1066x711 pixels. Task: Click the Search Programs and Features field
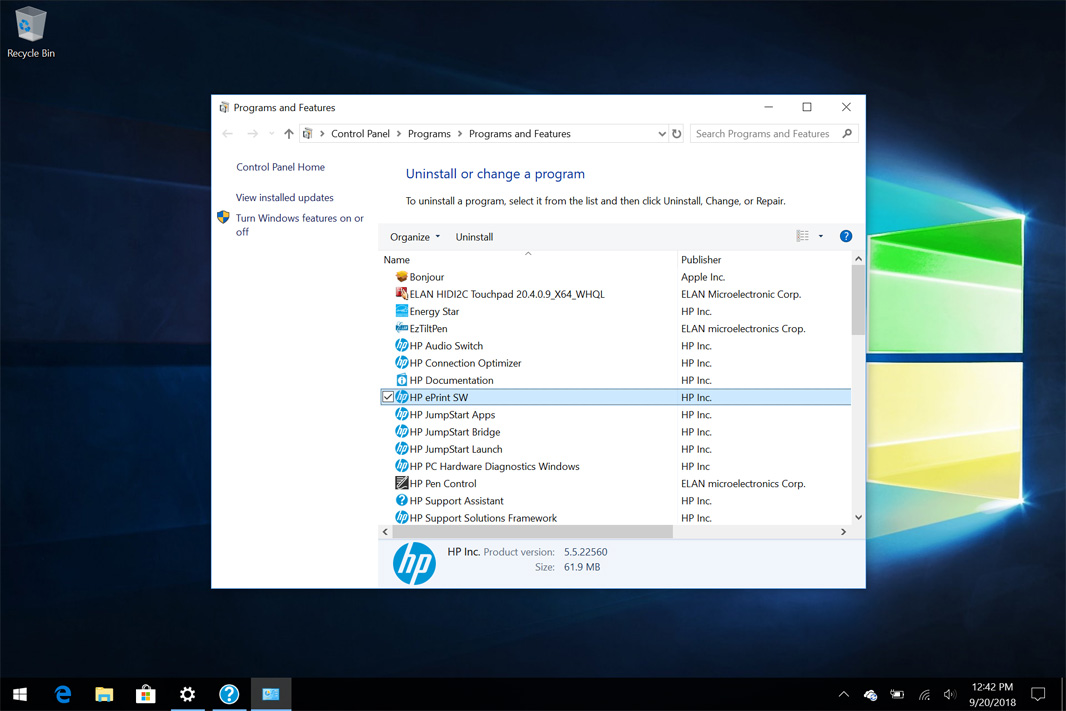tap(764, 134)
